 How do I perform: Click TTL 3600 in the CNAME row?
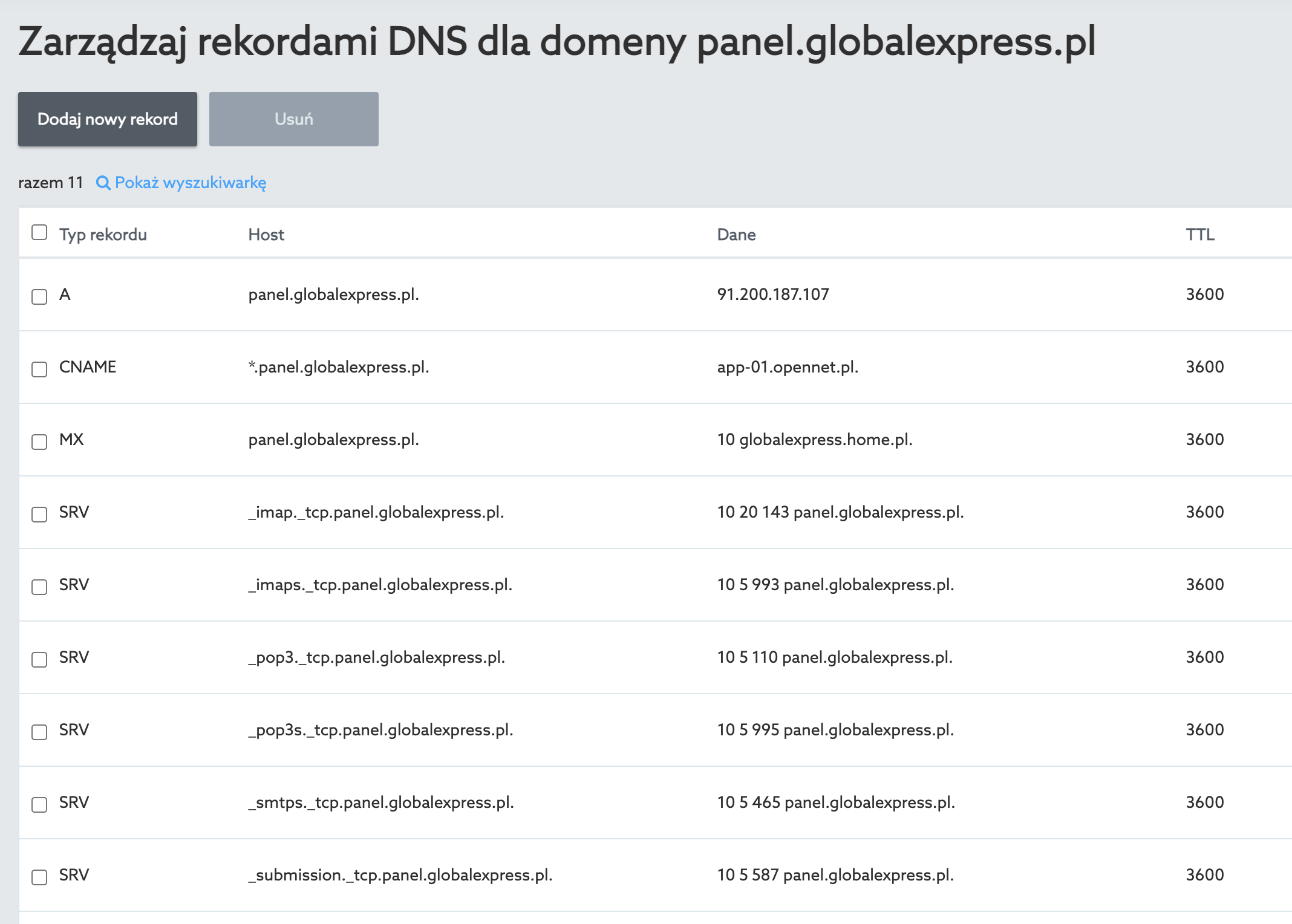pos(1204,367)
